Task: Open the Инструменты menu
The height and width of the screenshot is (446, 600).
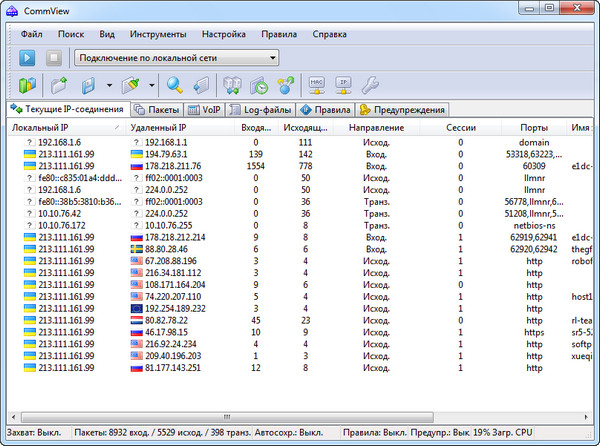Action: 158,34
